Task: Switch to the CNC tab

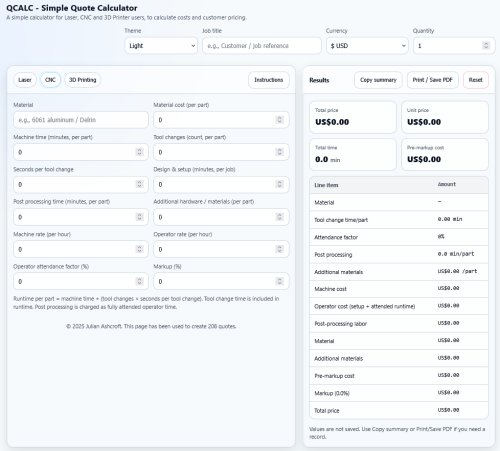Action: coord(50,80)
